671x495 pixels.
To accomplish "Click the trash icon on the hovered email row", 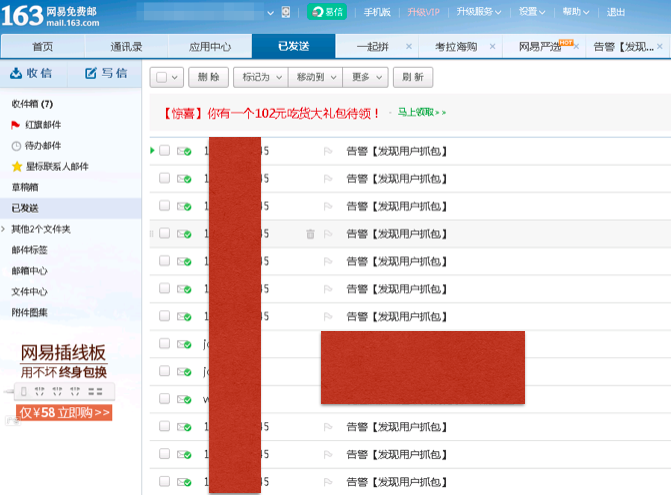I will (x=310, y=233).
